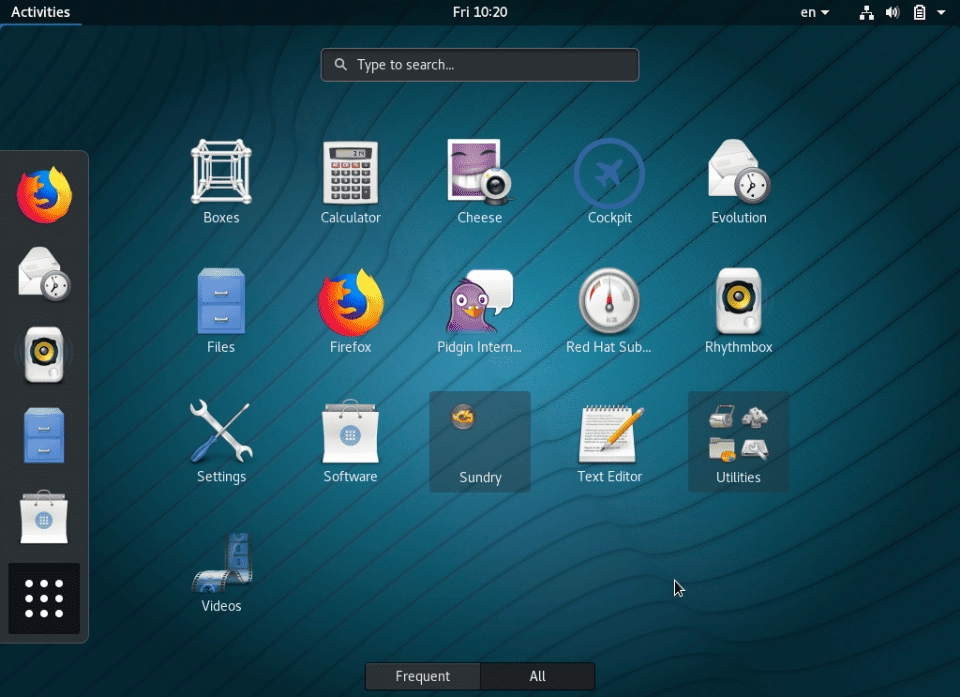The image size is (960, 697).
Task: Click Rhythmbox speaker icon in the dash
Action: coord(44,355)
